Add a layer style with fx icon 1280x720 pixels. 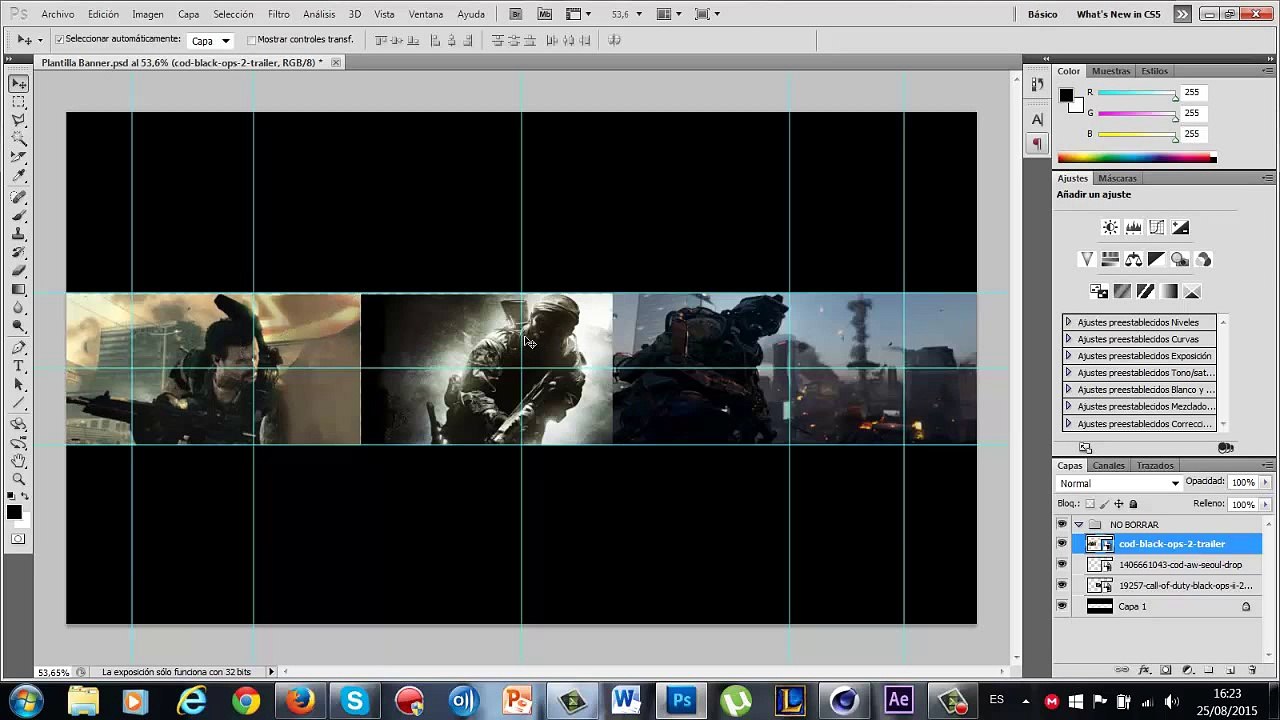[1145, 670]
